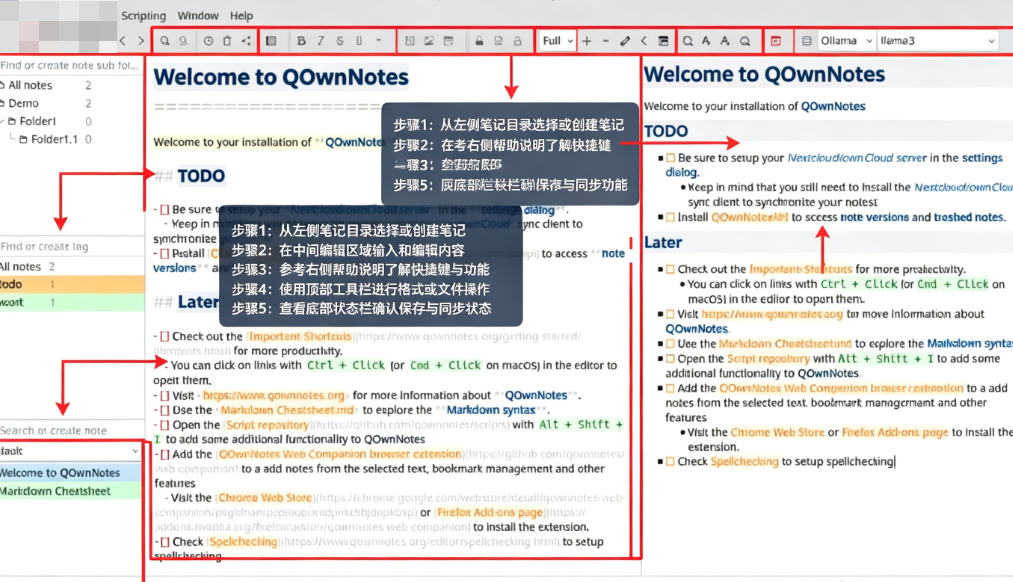The height and width of the screenshot is (582, 1013).
Task: Apply strikethrough with the S icon
Action: coord(340,41)
